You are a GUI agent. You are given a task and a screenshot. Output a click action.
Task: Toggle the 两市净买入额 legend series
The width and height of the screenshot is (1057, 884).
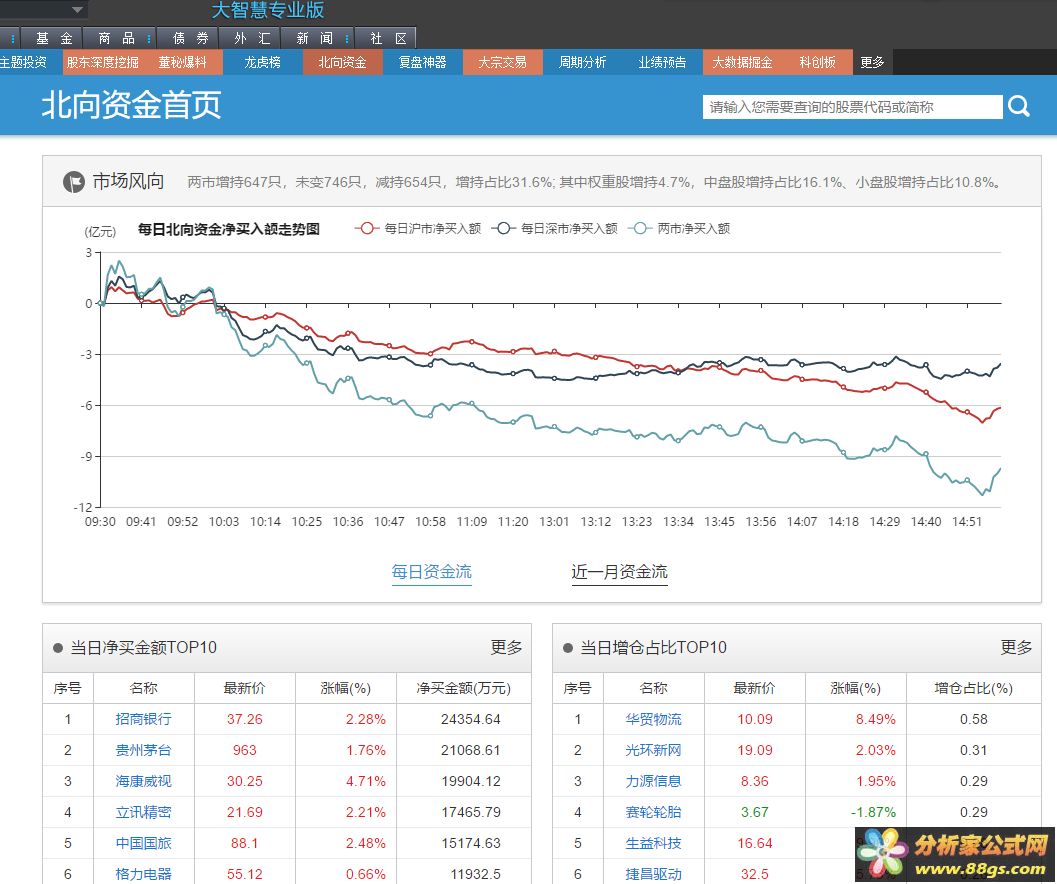coord(679,229)
